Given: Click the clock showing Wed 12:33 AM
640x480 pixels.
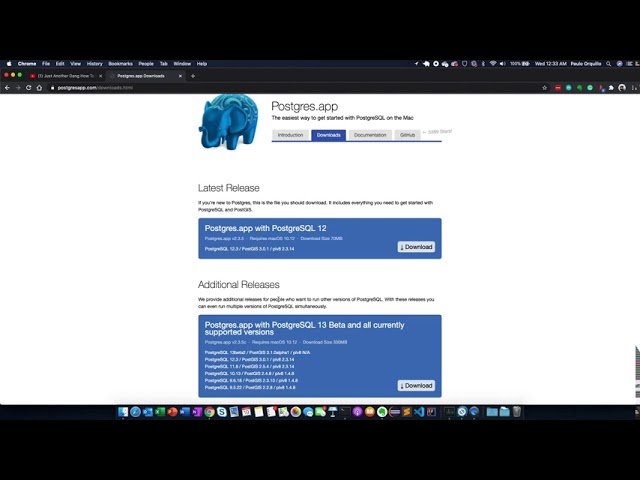Looking at the screenshot, I should click(551, 64).
